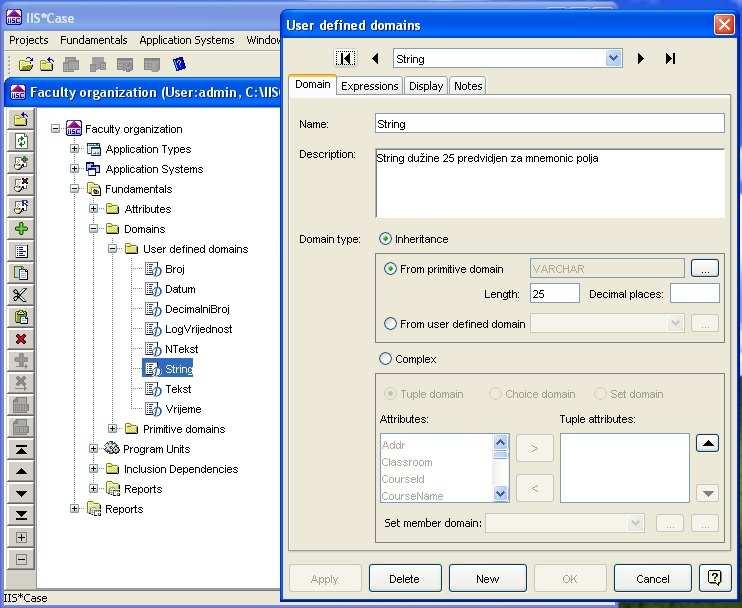
Task: Expand the Inclusion Dependencies node
Action: point(94,469)
